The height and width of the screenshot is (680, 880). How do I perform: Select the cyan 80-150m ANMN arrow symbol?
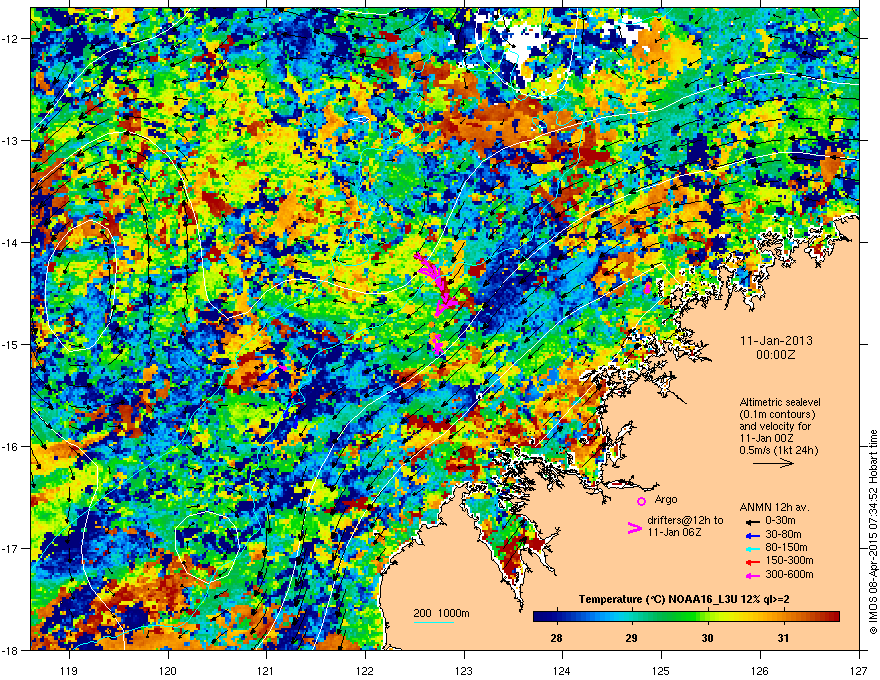click(751, 548)
